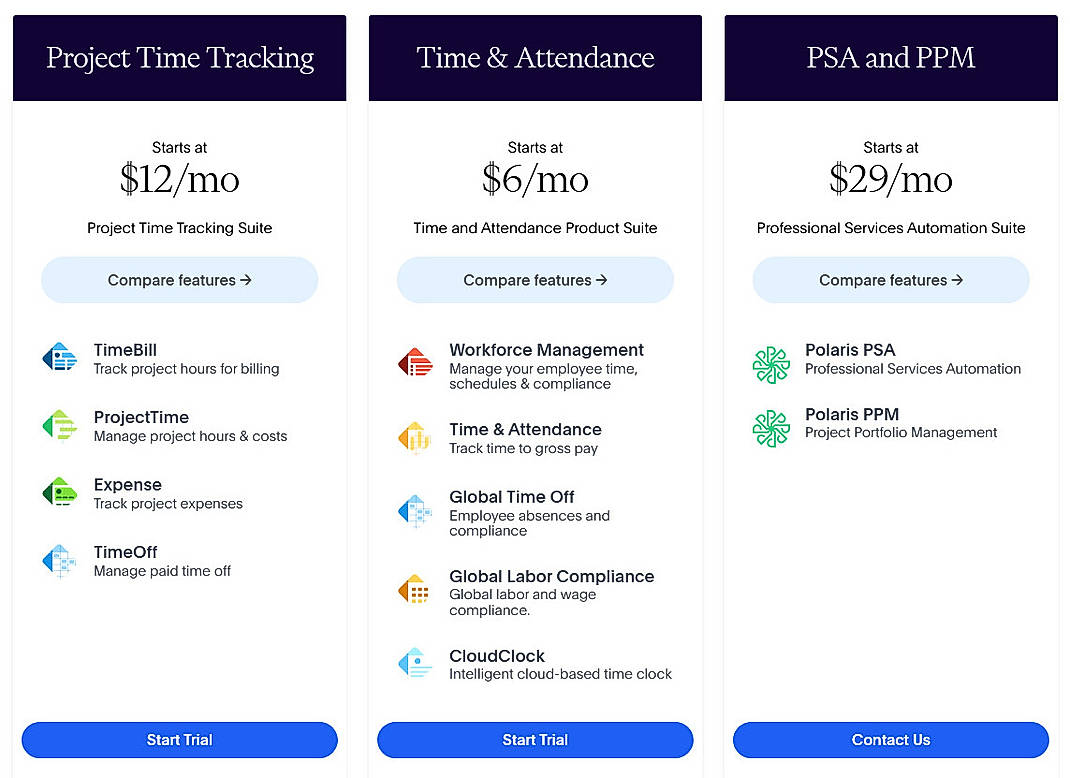Click the Time & Attendance product icon
This screenshot has width=1070, height=778.
(x=416, y=438)
